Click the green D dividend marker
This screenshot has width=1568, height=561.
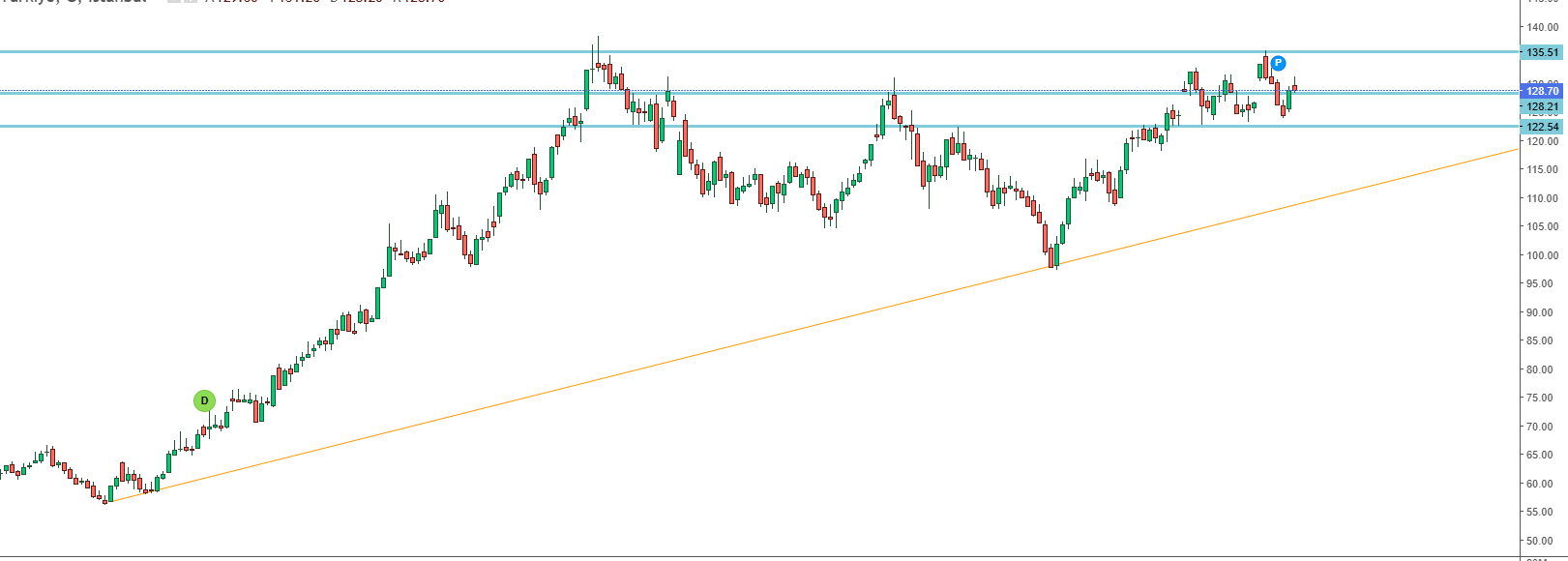click(204, 400)
